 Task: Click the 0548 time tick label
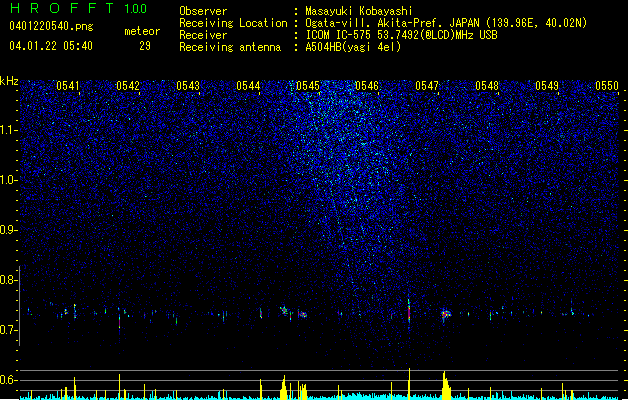[487, 86]
